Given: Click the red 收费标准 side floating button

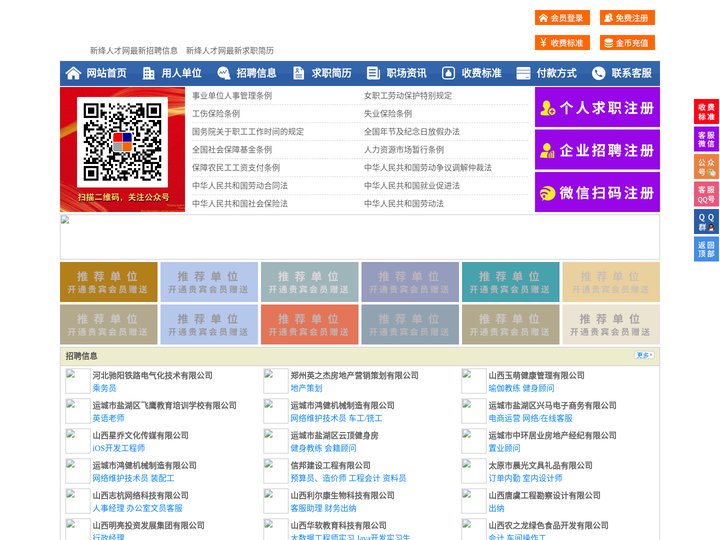Looking at the screenshot, I should pos(706,112).
